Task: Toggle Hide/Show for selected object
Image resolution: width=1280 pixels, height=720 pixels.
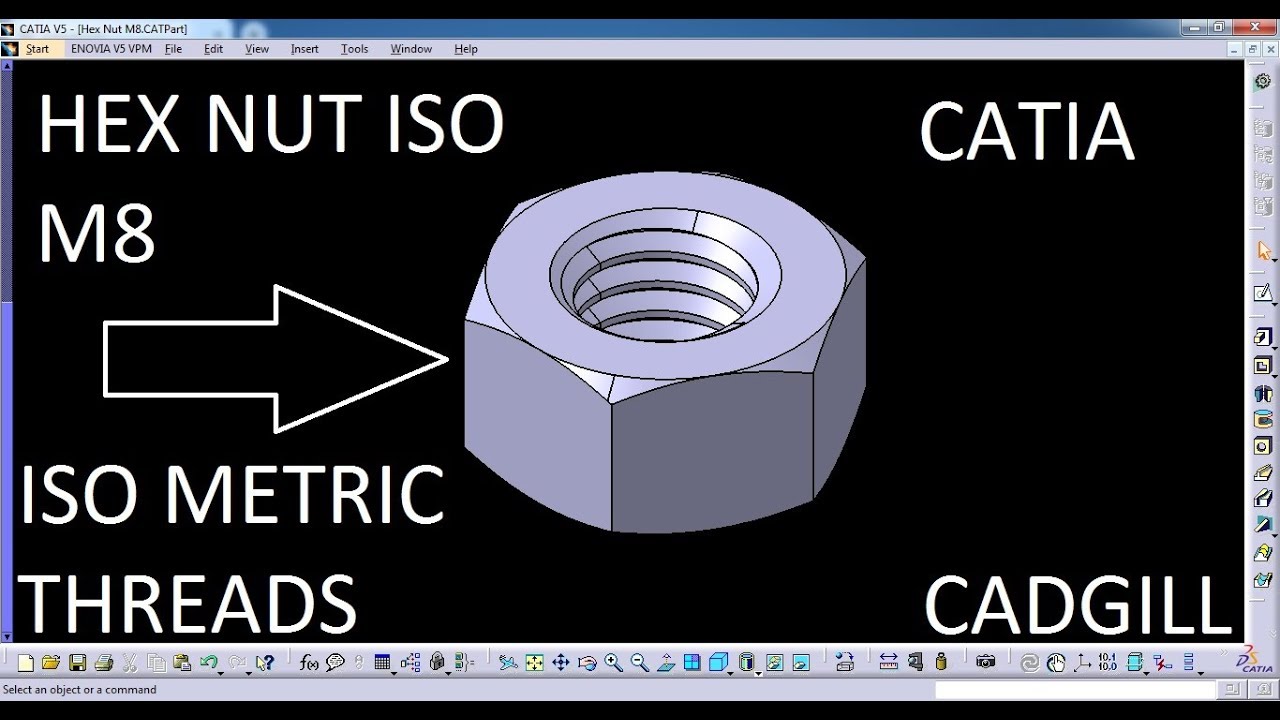Action: 774,662
